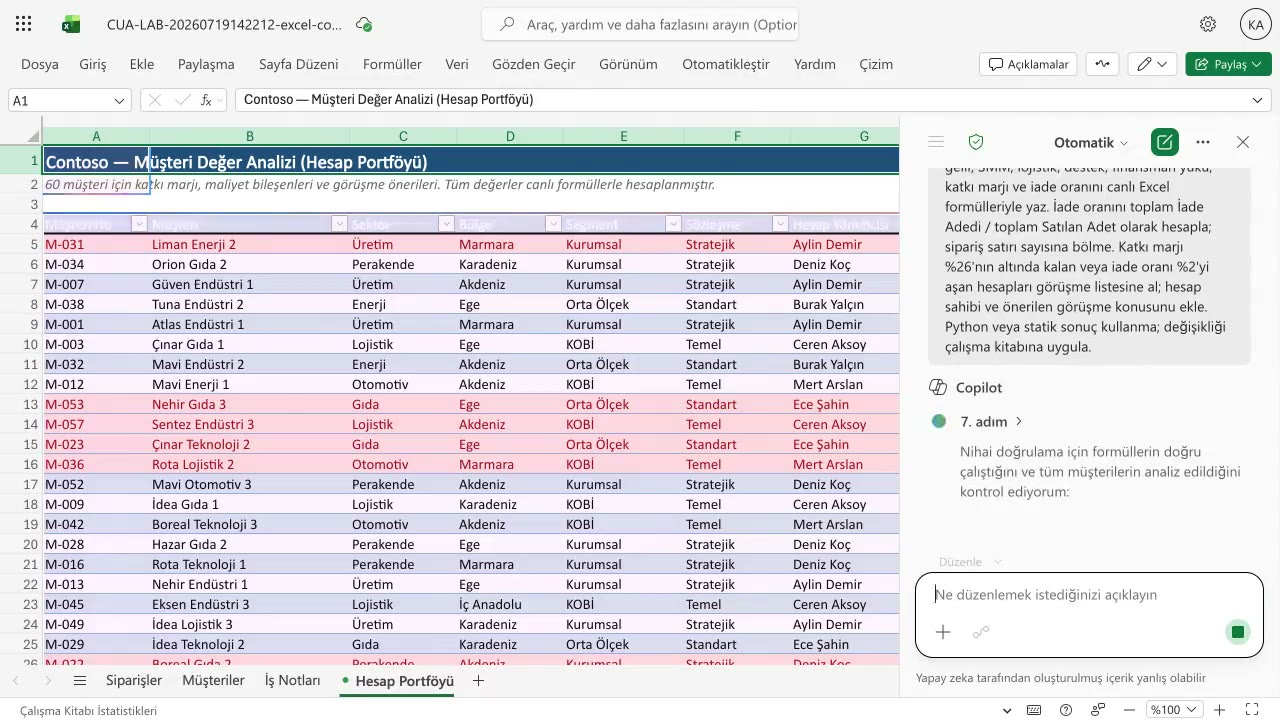
Task: Start a new Copilot chat
Action: pyautogui.click(x=1164, y=142)
